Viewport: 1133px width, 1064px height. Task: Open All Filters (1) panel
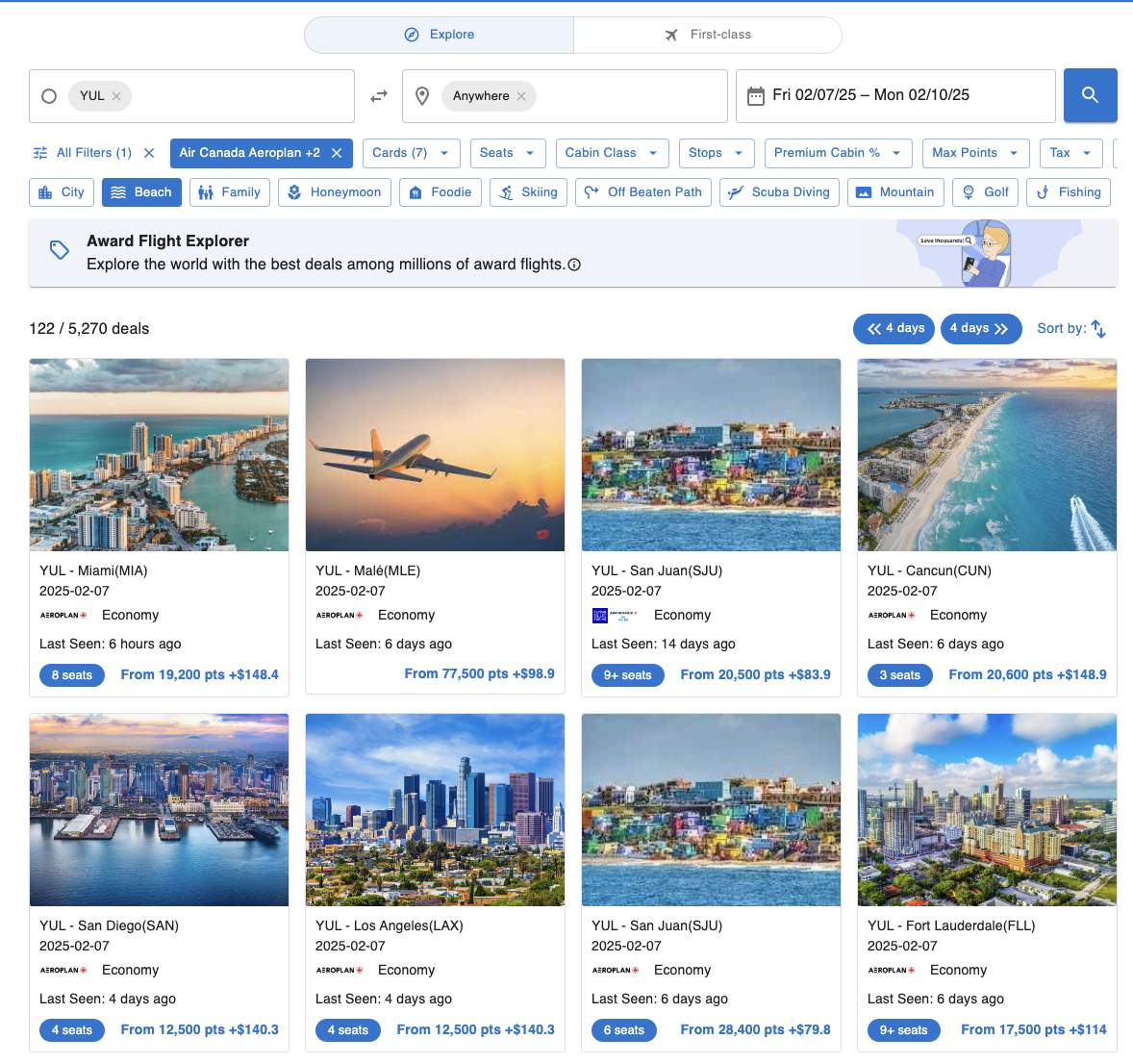83,153
